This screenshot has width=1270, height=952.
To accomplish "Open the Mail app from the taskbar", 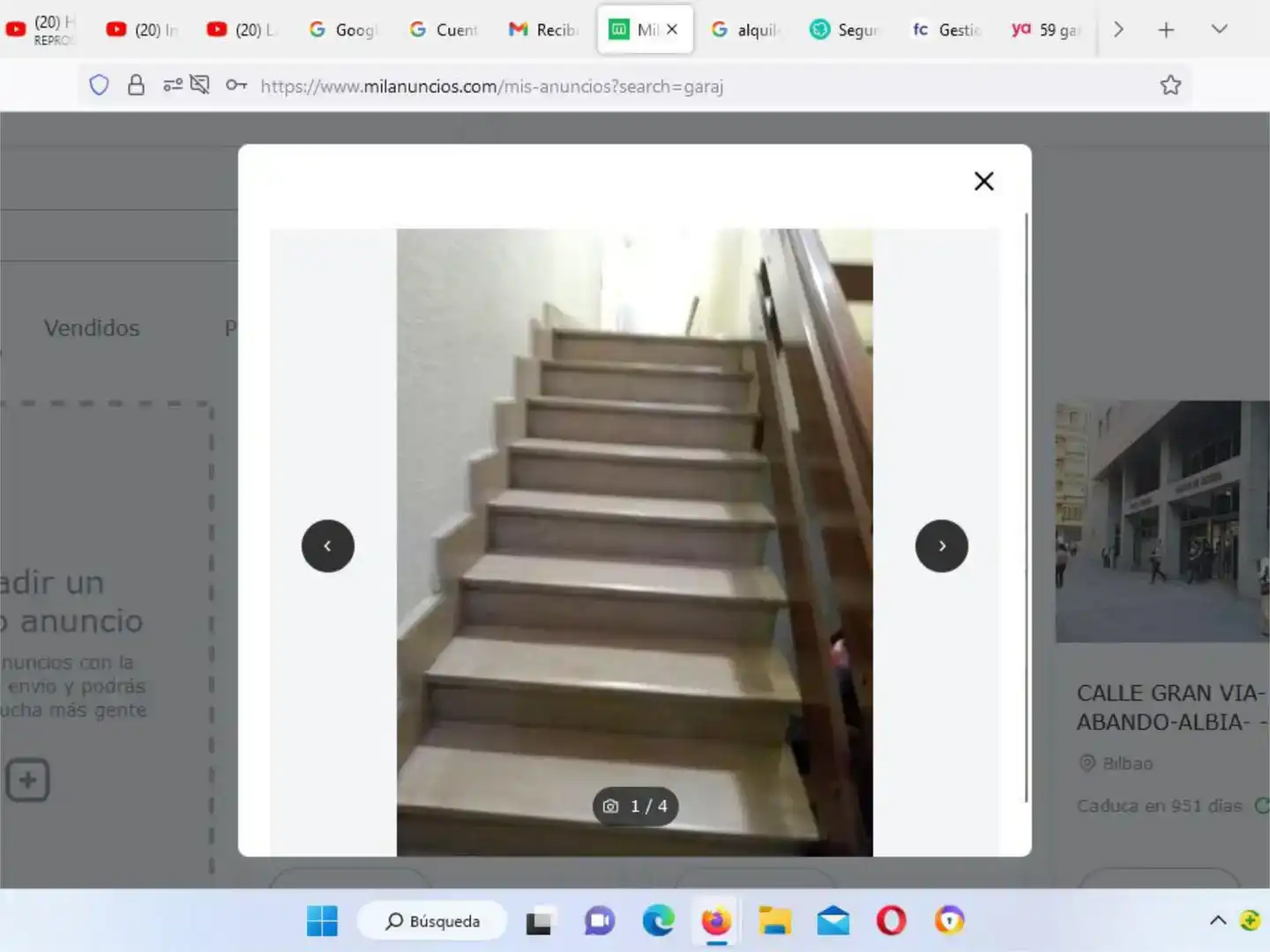I will [x=833, y=921].
